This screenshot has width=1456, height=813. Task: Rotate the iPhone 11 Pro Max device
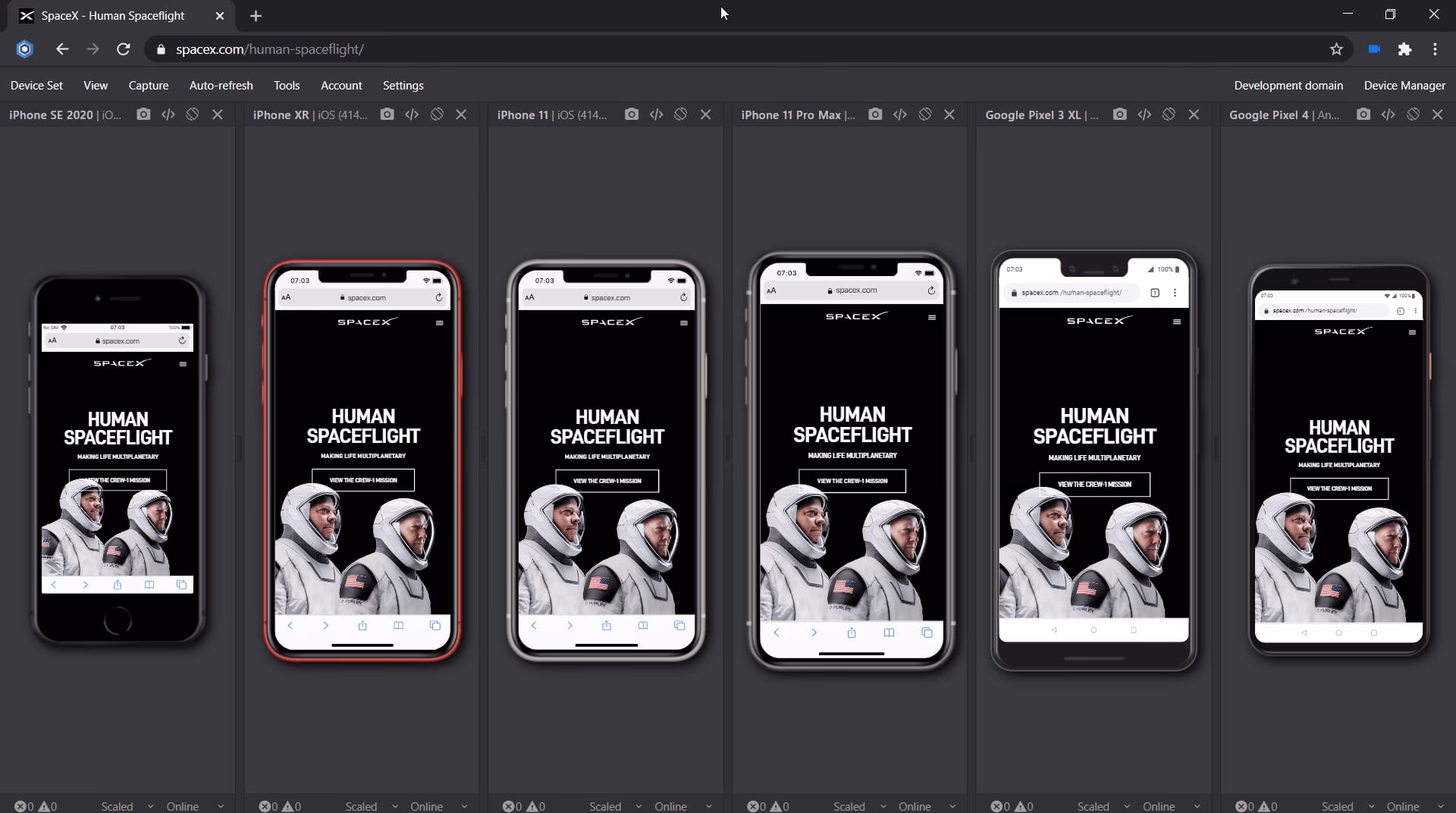coord(924,115)
